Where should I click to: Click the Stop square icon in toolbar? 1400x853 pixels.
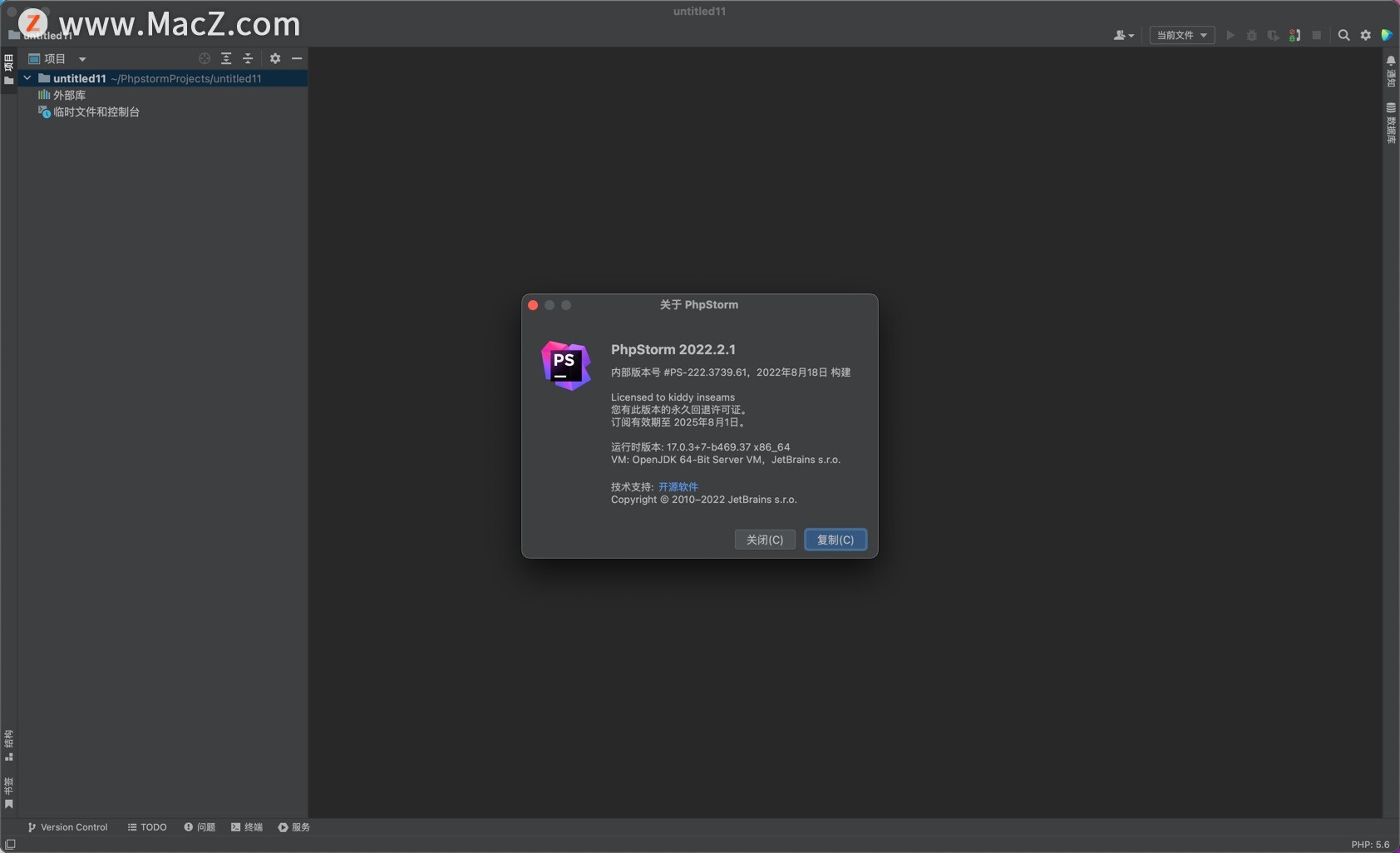pyautogui.click(x=1317, y=35)
